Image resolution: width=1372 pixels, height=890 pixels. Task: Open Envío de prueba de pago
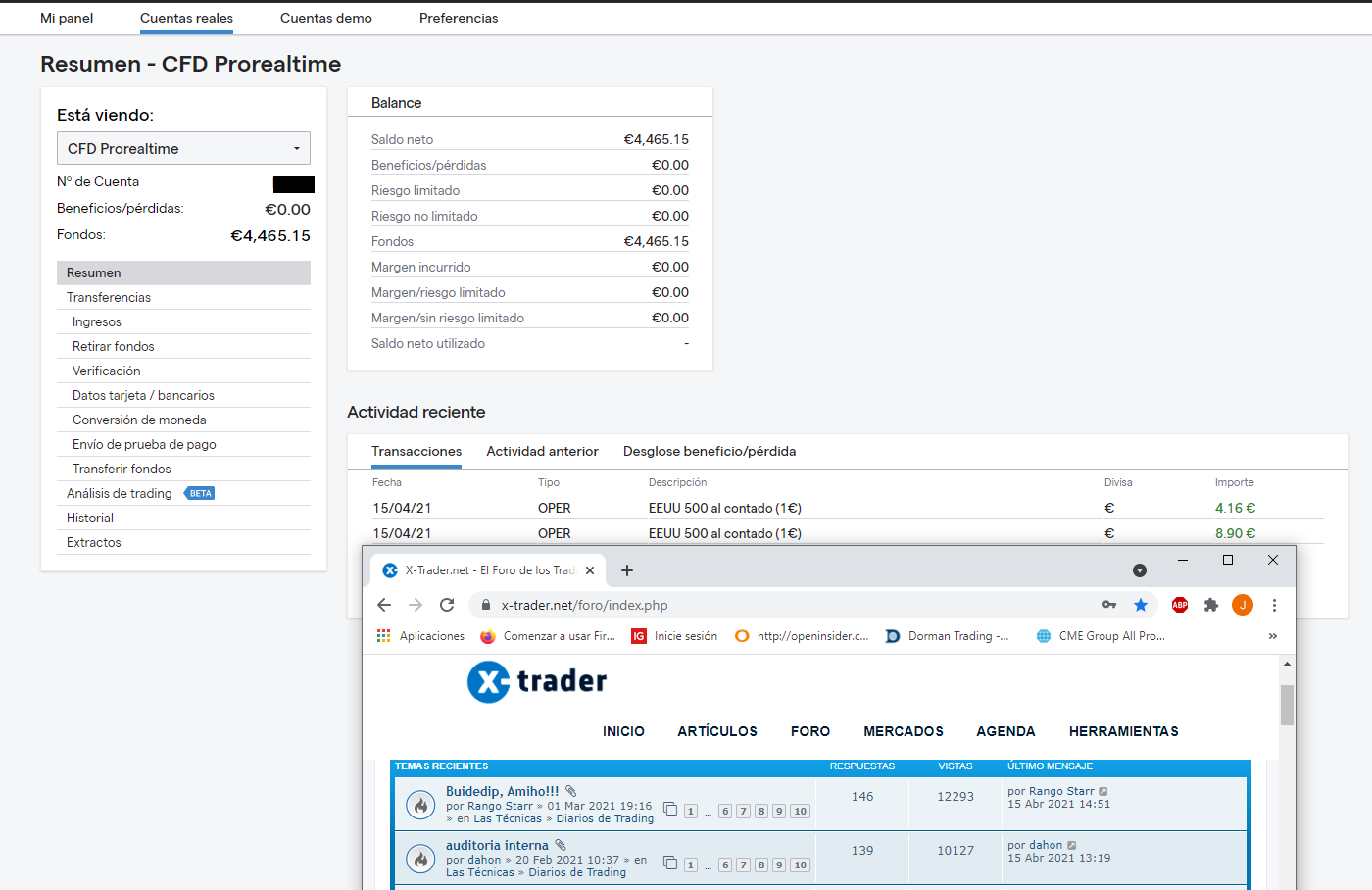(183, 444)
